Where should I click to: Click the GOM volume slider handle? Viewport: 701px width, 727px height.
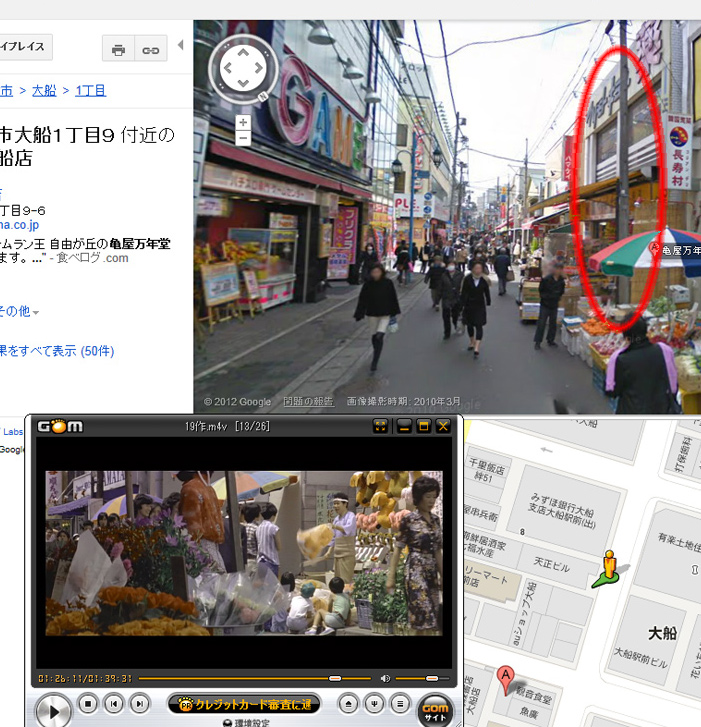click(x=432, y=678)
